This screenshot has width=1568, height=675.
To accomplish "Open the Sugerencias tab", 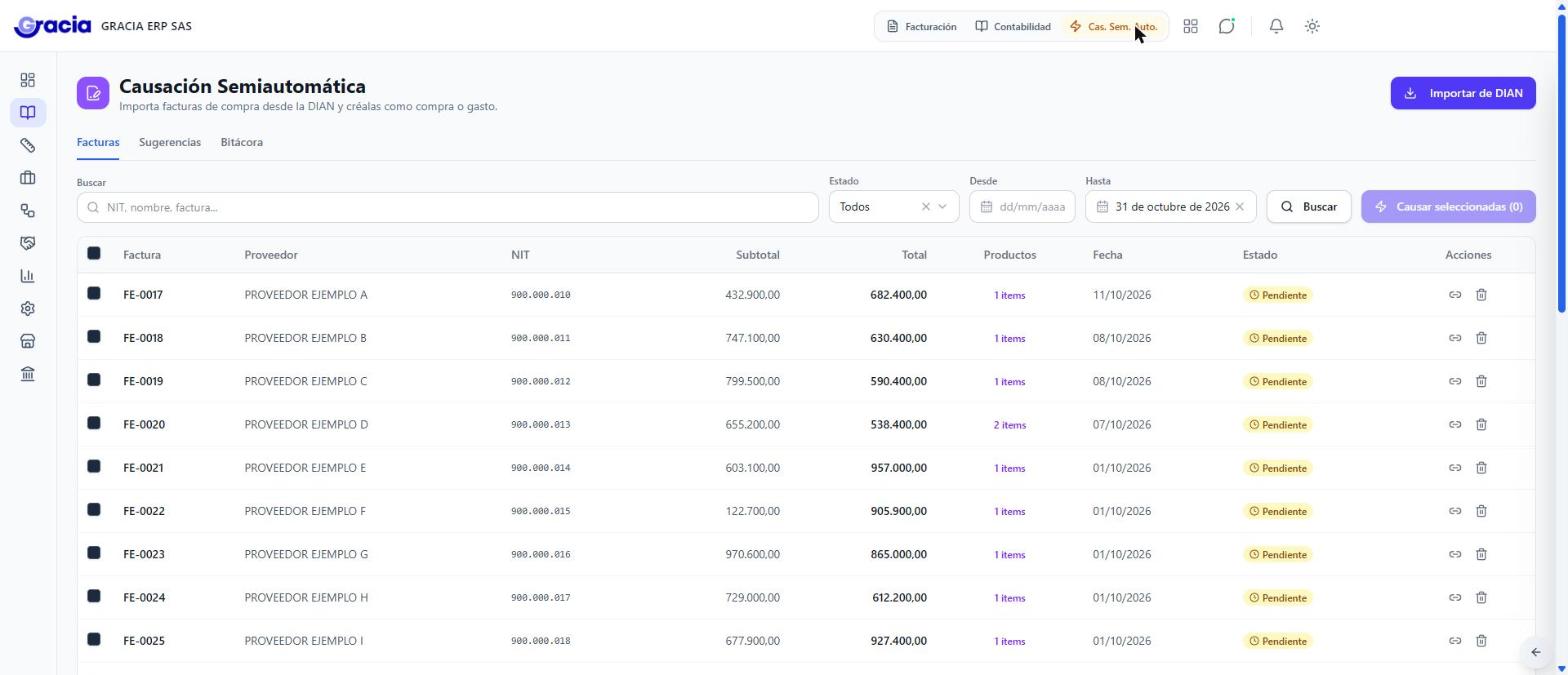I will (x=170, y=142).
